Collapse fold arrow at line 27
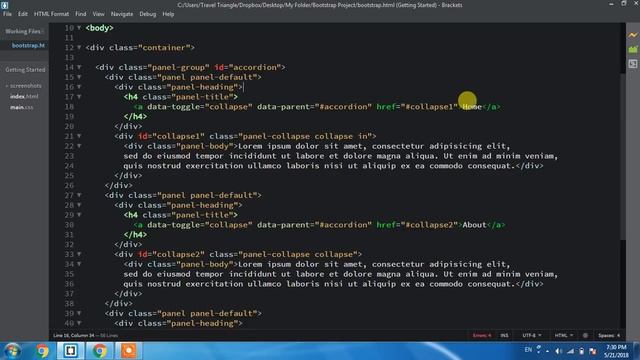Image resolution: width=640 pixels, height=360 pixels. (79, 195)
